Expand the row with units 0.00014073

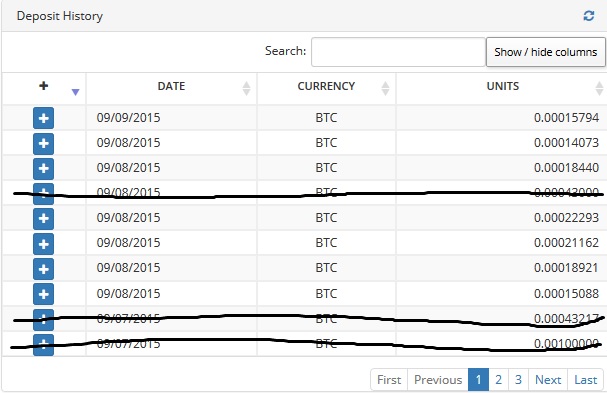click(43, 143)
